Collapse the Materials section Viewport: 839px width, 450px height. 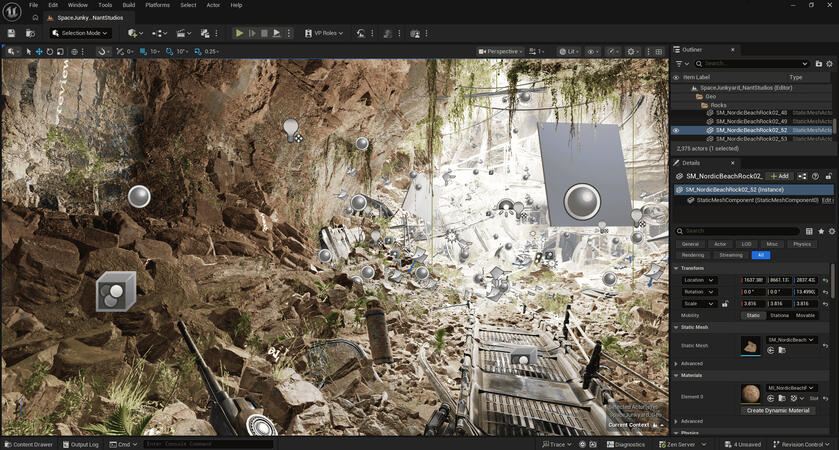[676, 376]
